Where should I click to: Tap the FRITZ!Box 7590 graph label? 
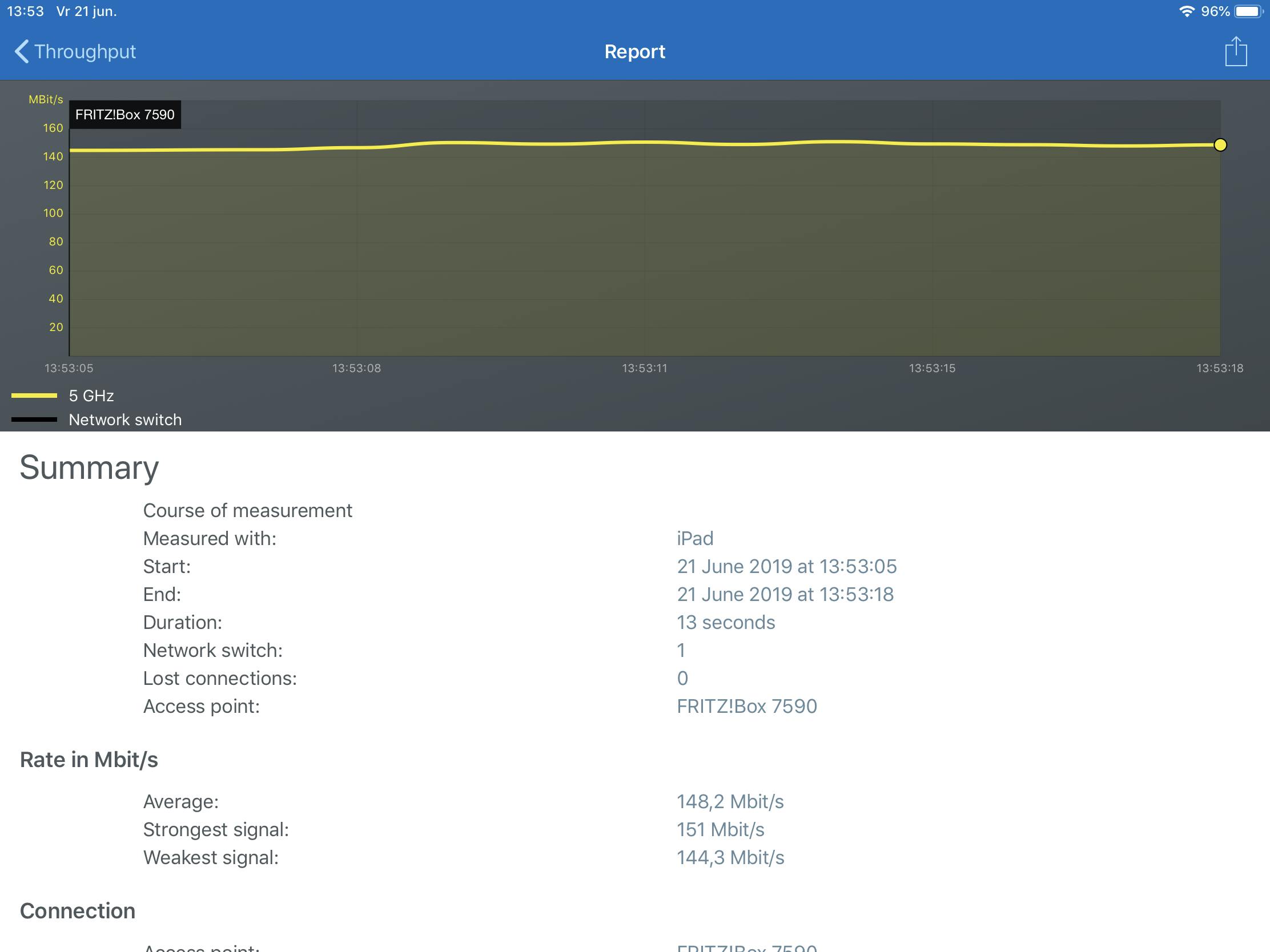tap(124, 115)
